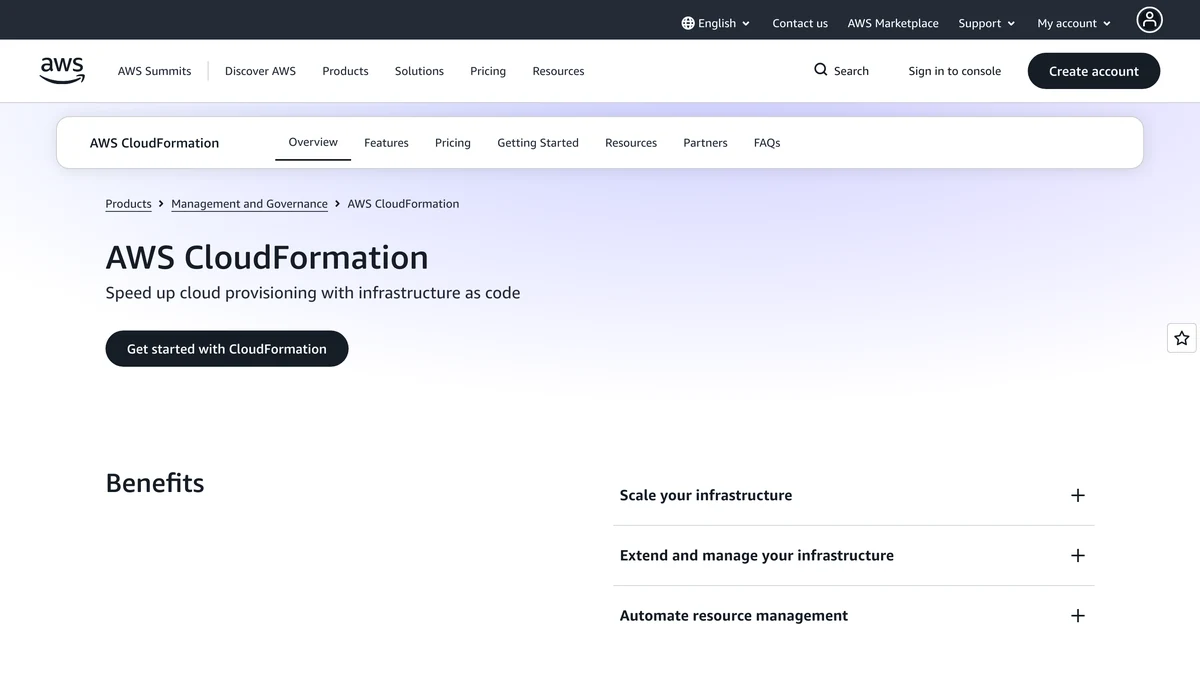Open the Resources menu in main navigation
Image resolution: width=1200 pixels, height=675 pixels.
pyautogui.click(x=558, y=71)
